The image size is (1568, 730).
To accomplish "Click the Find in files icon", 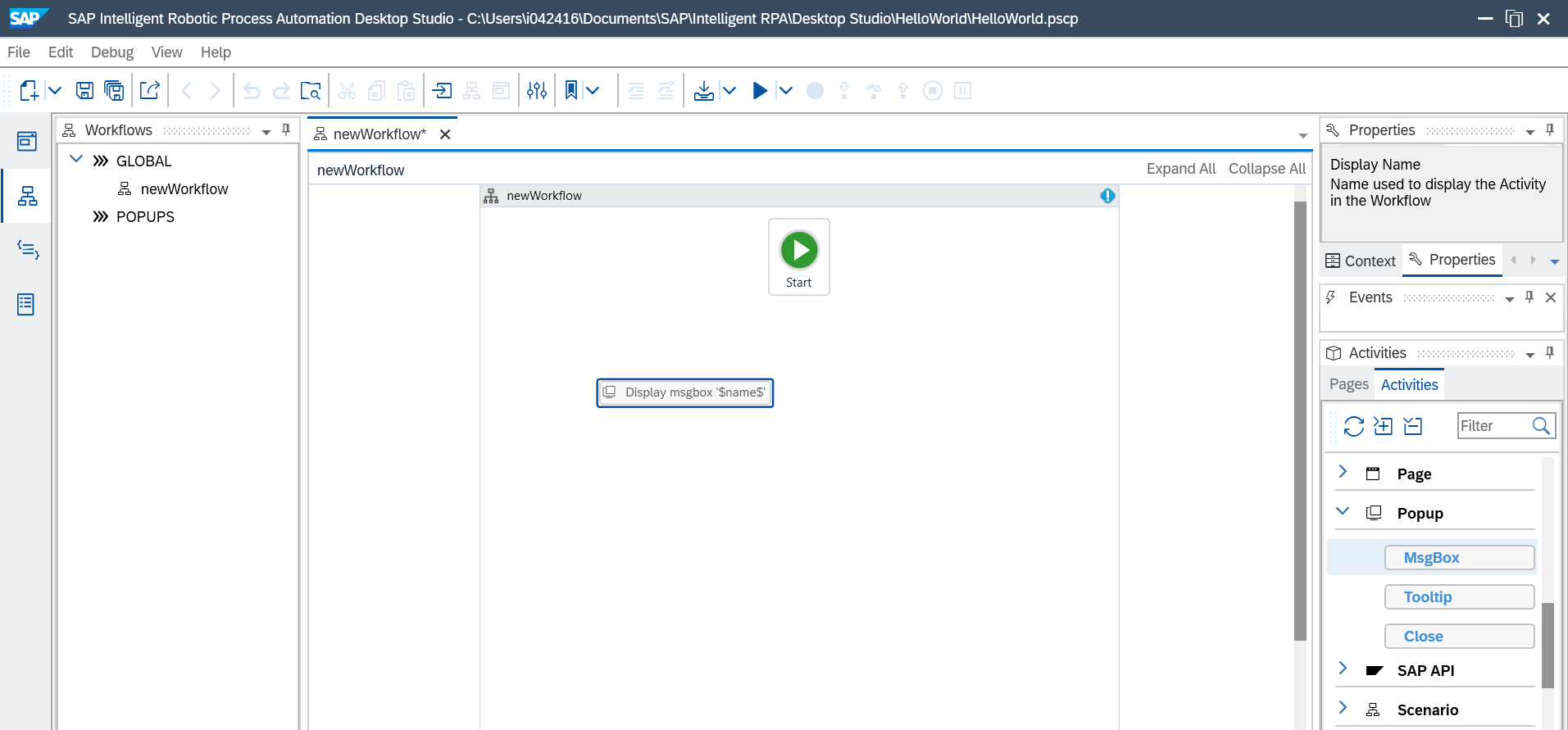I will (311, 90).
